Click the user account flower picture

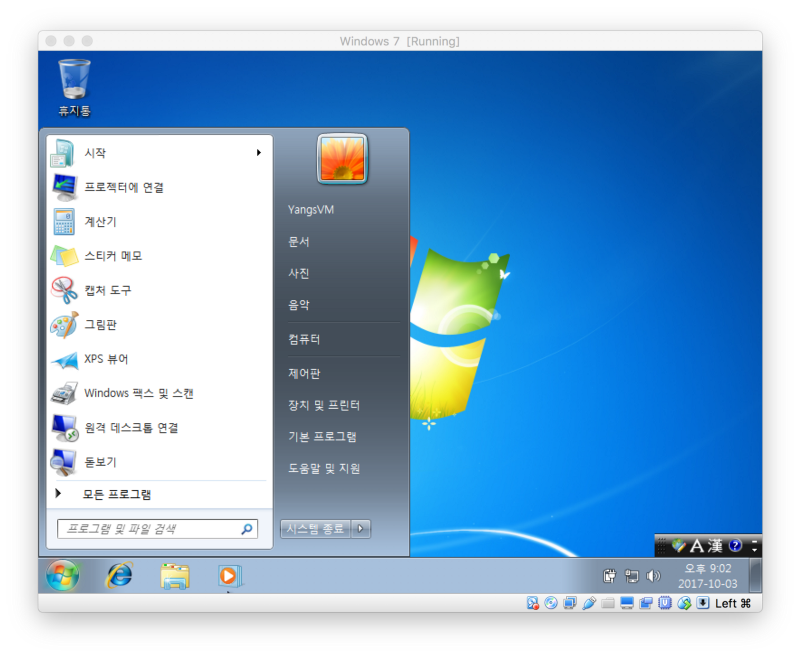pos(342,159)
